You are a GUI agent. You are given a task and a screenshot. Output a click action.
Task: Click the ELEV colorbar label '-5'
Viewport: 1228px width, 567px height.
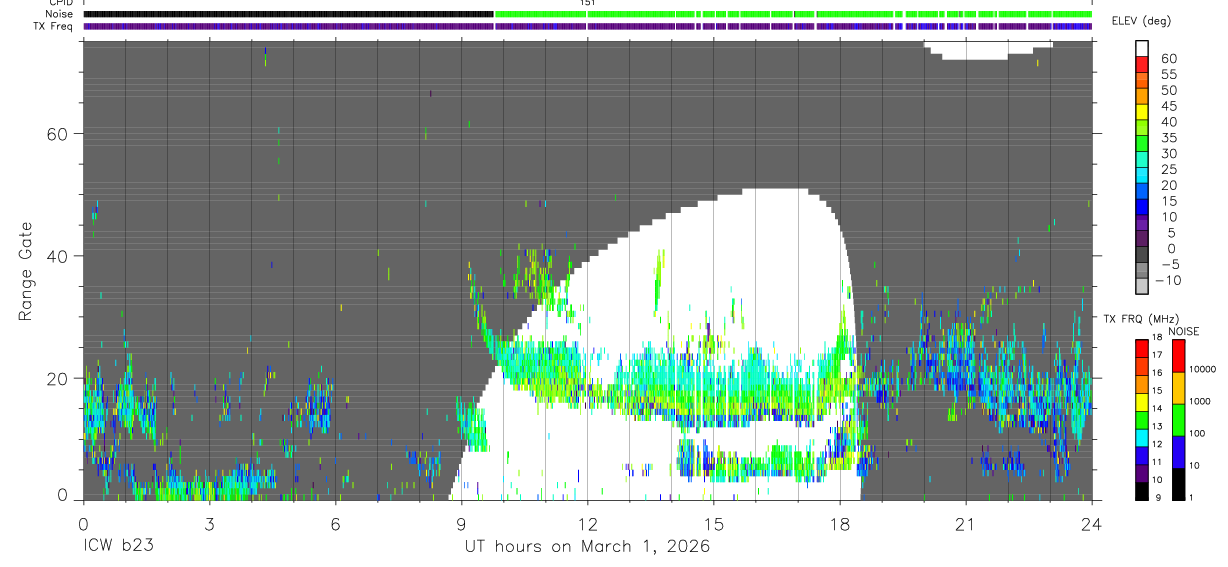pyautogui.click(x=1168, y=264)
